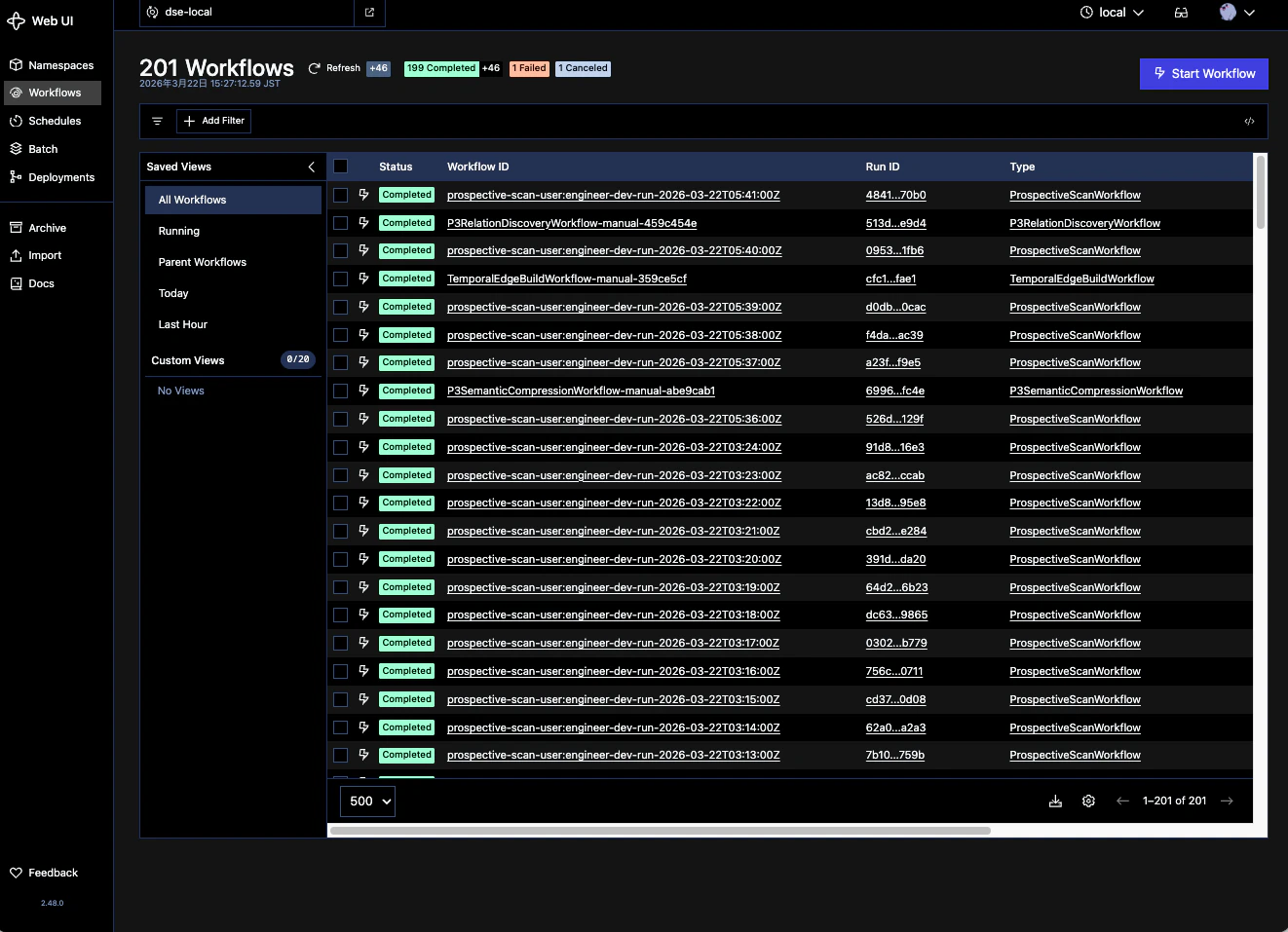1288x932 pixels.
Task: Open the 500 per-page dropdown
Action: coord(367,802)
